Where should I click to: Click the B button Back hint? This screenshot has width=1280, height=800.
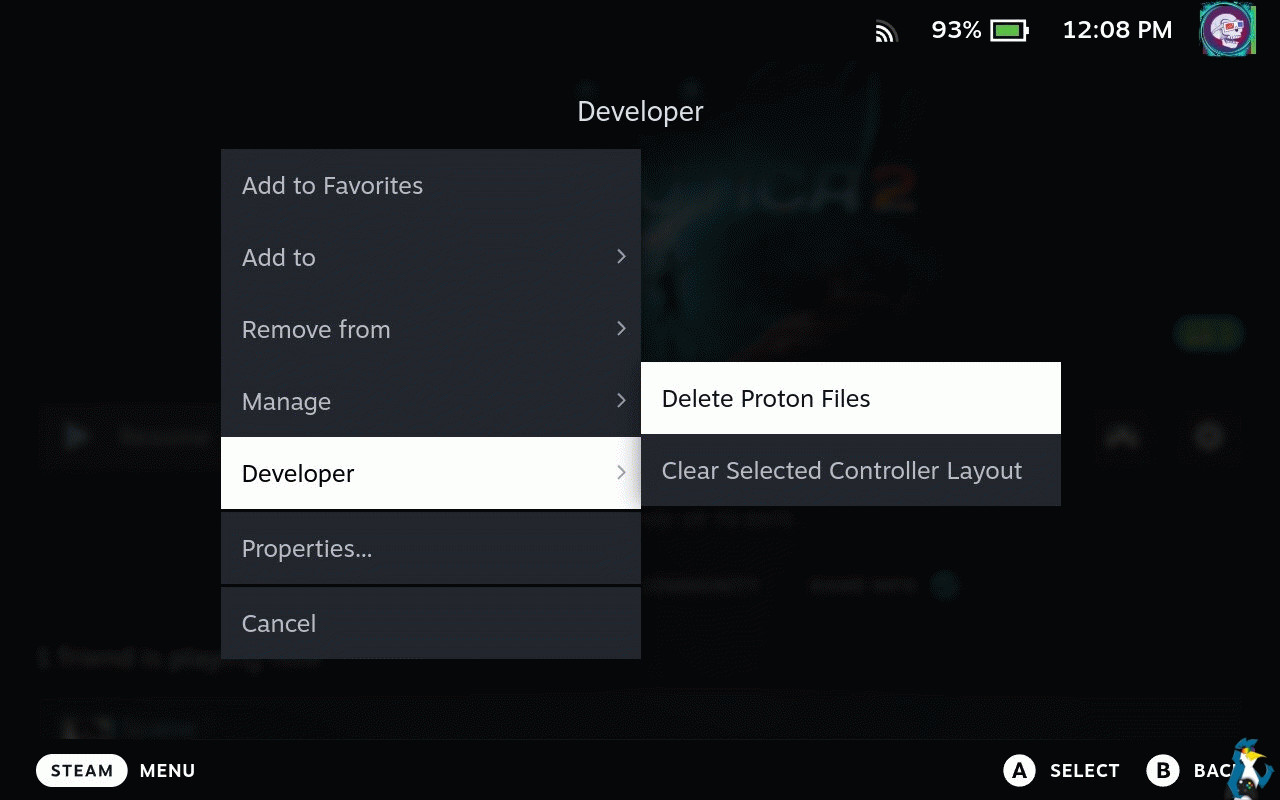[x=1162, y=771]
